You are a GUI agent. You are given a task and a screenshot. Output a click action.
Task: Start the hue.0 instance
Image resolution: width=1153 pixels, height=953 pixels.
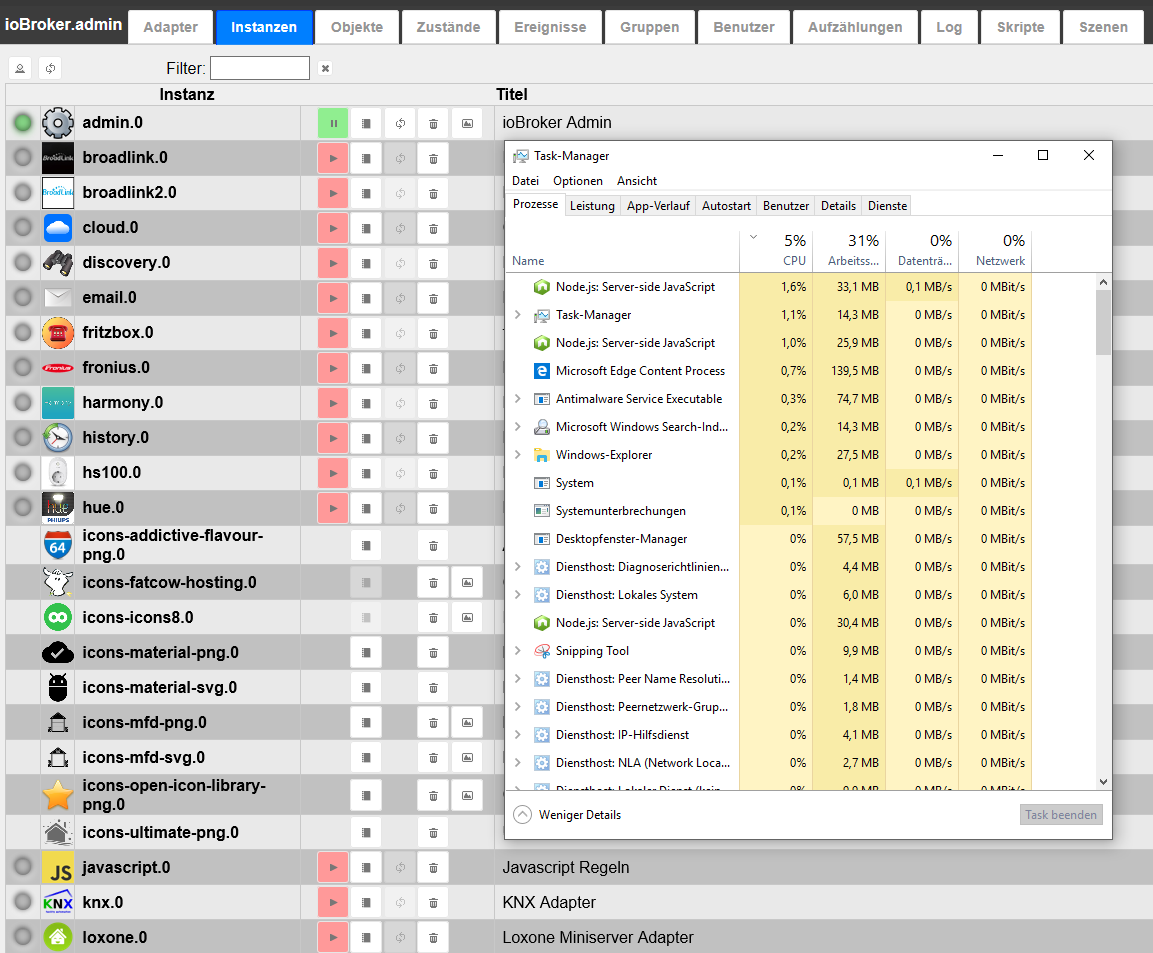tap(333, 508)
